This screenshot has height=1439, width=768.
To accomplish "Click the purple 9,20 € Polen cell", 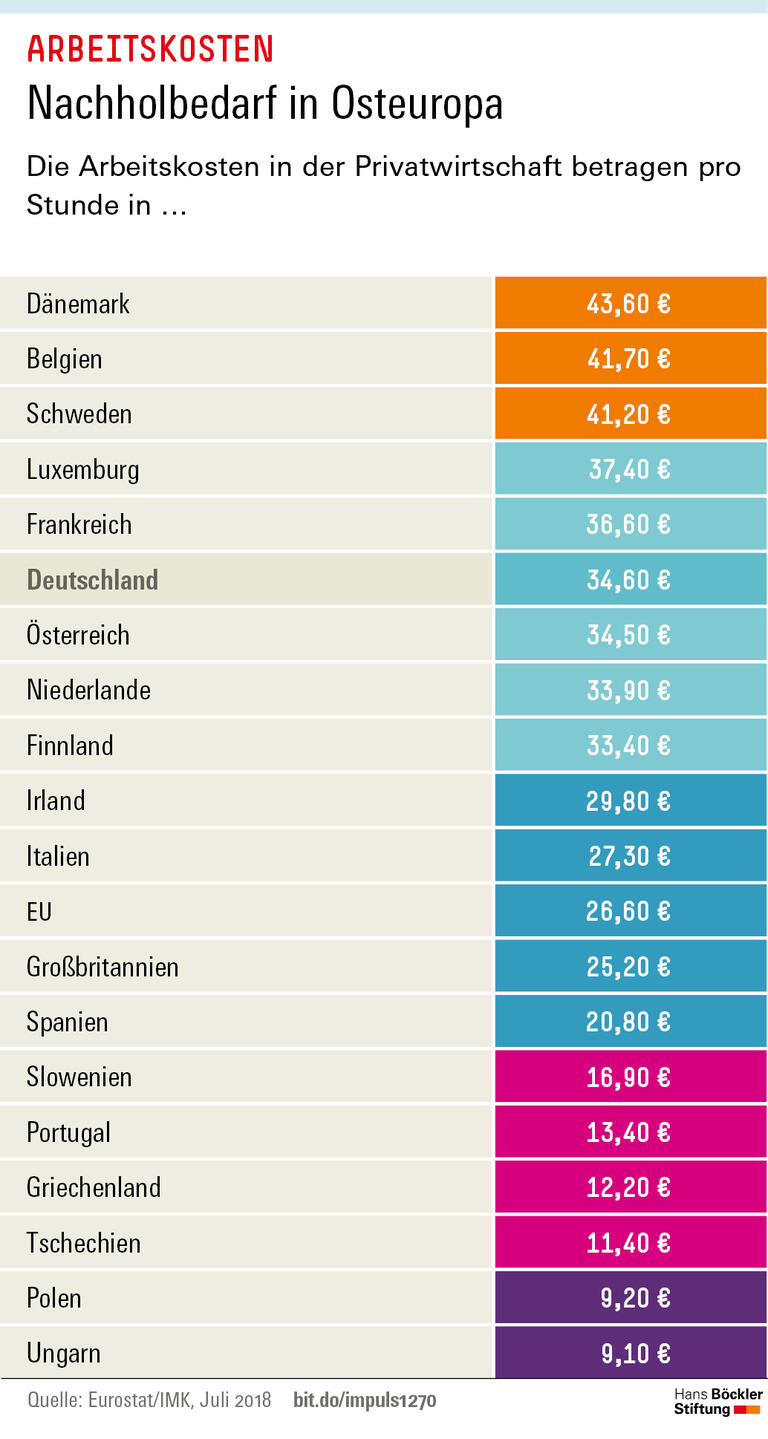I will pos(630,1298).
